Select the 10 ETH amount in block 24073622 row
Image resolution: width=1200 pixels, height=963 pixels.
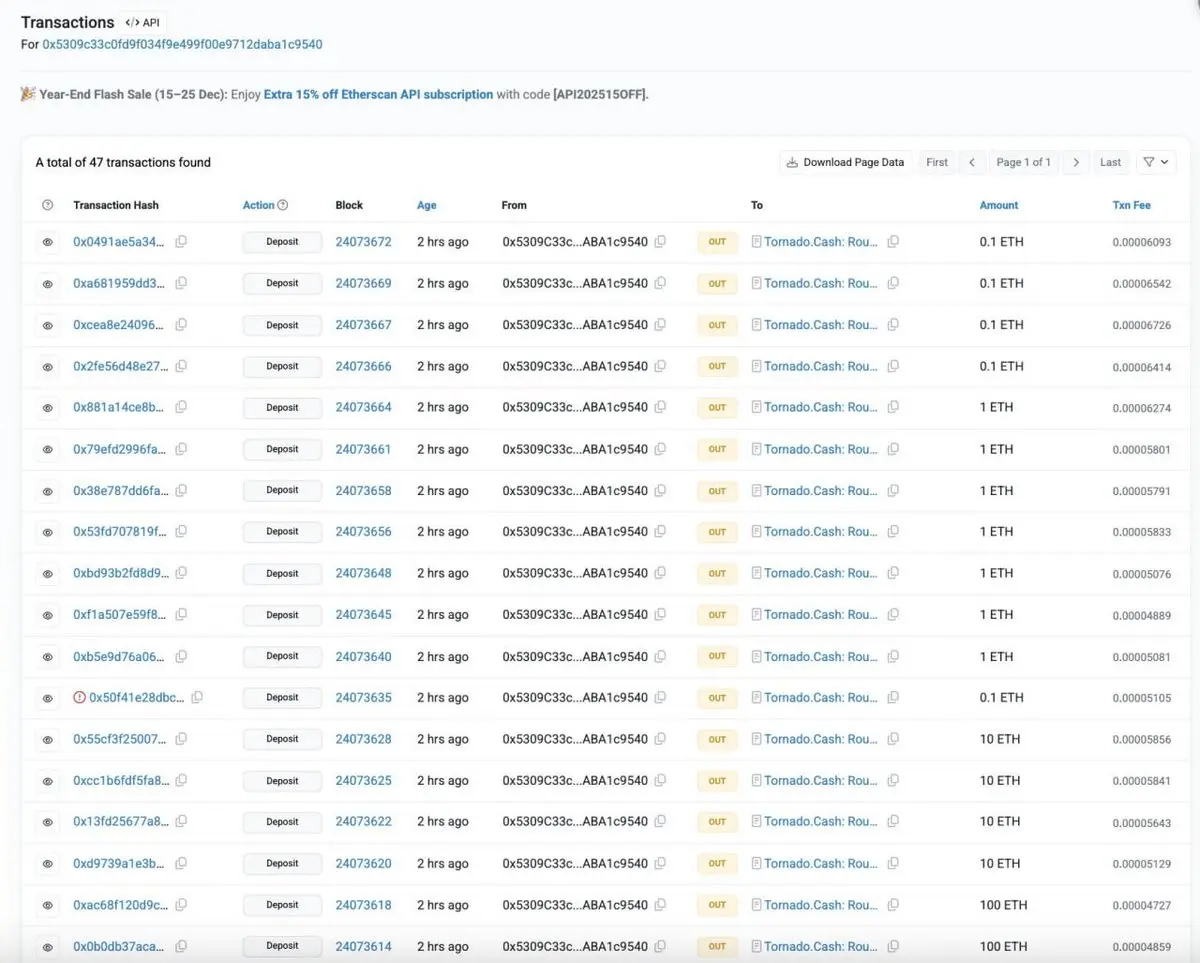click(x=1000, y=821)
